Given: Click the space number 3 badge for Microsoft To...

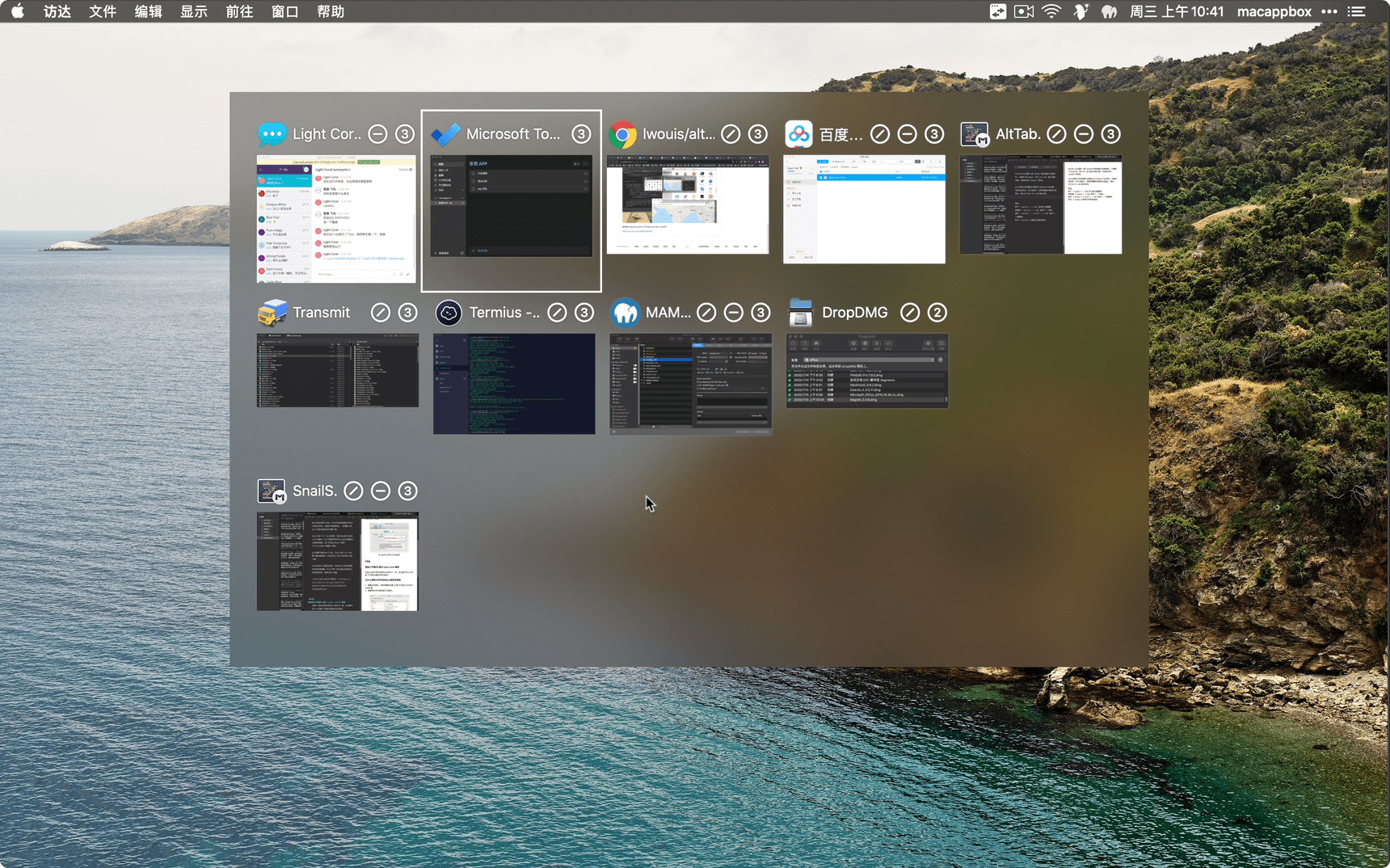Looking at the screenshot, I should point(581,134).
